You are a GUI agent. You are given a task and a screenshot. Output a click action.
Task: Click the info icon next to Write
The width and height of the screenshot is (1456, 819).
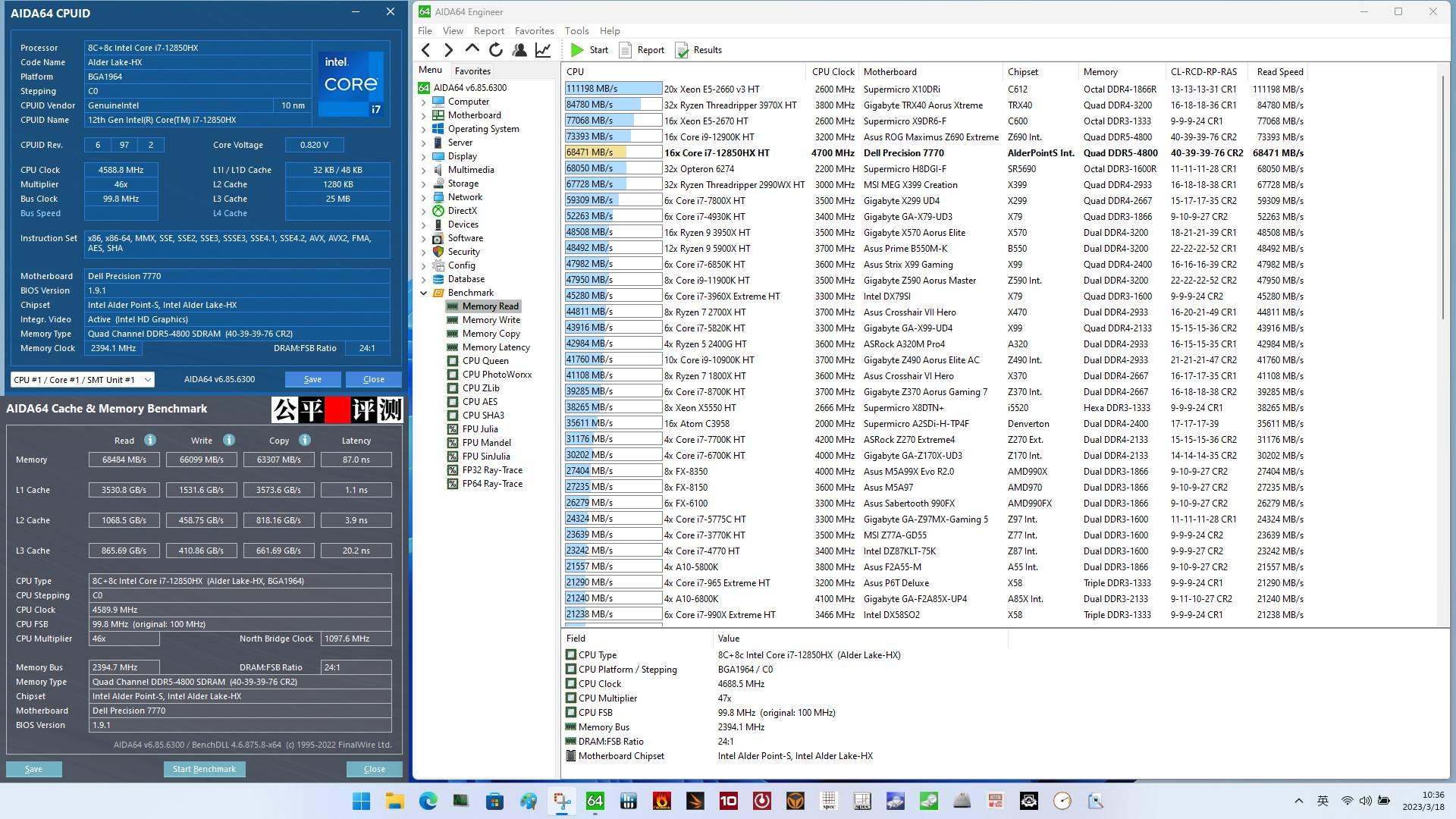pyautogui.click(x=229, y=440)
